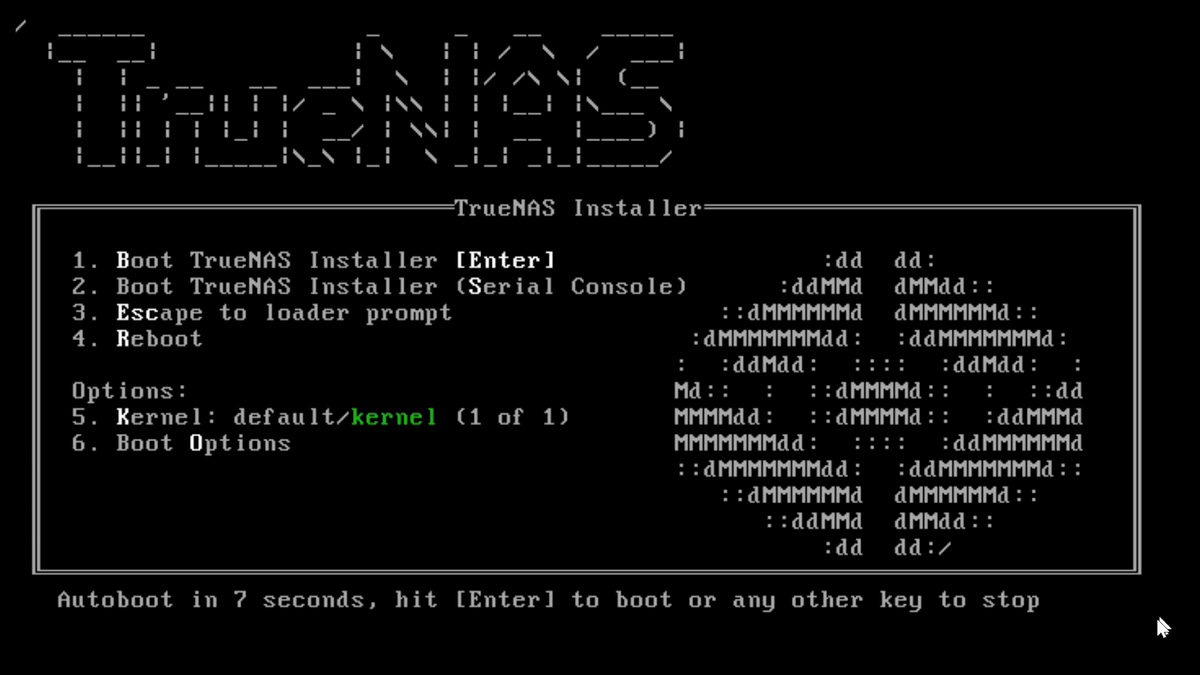Click the menu number 3 label
Image resolution: width=1200 pixels, height=675 pixels.
[86, 313]
